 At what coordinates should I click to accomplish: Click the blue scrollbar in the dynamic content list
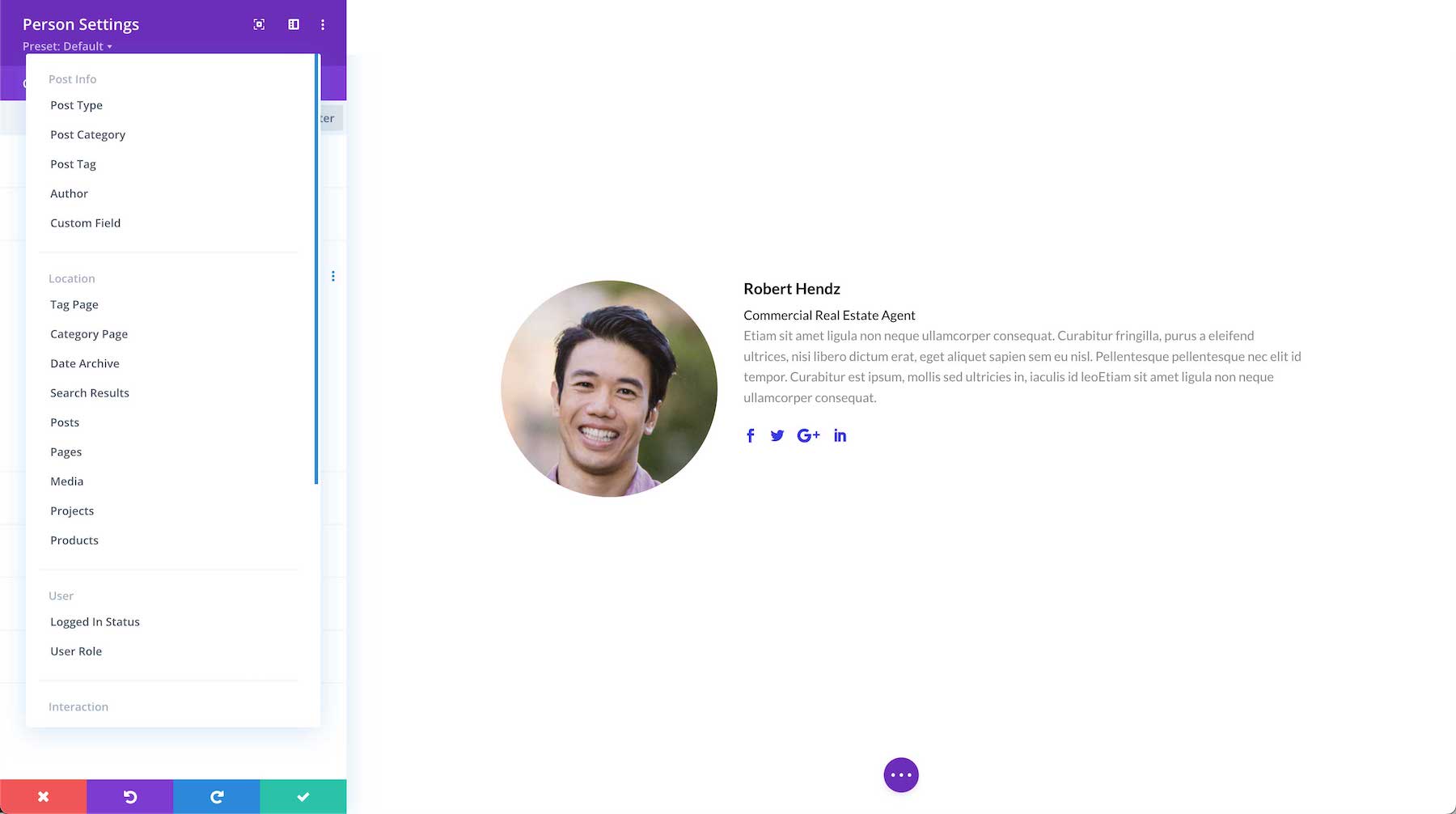click(x=316, y=267)
